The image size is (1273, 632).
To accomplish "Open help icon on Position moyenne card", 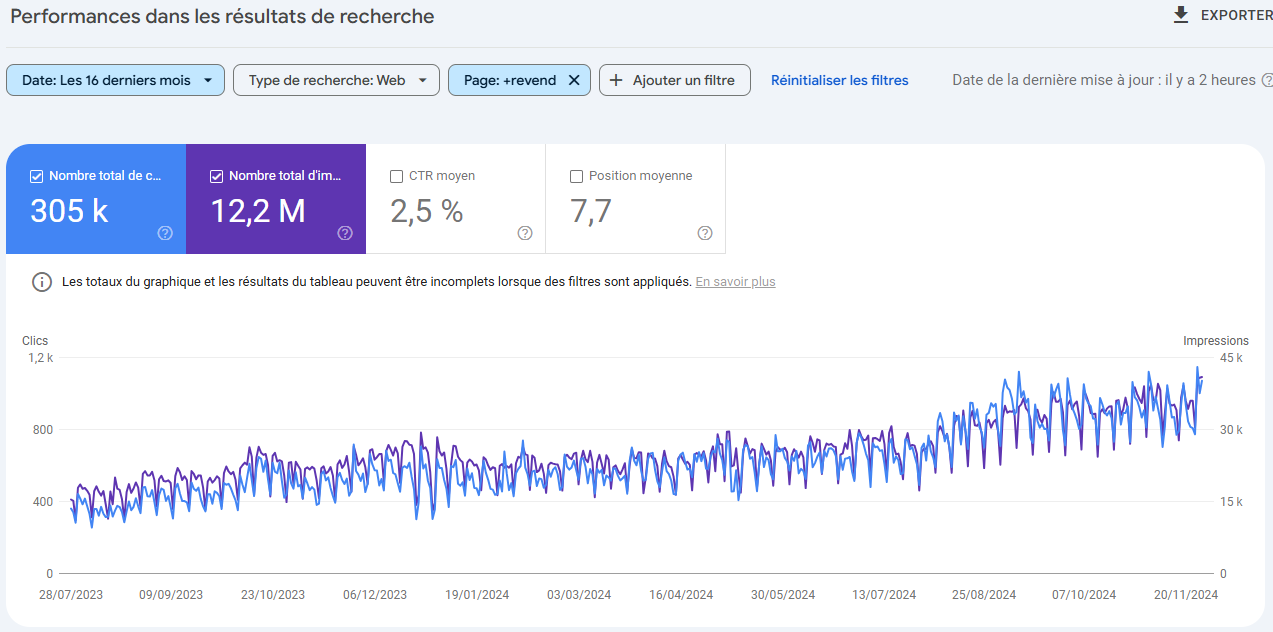I will 705,233.
